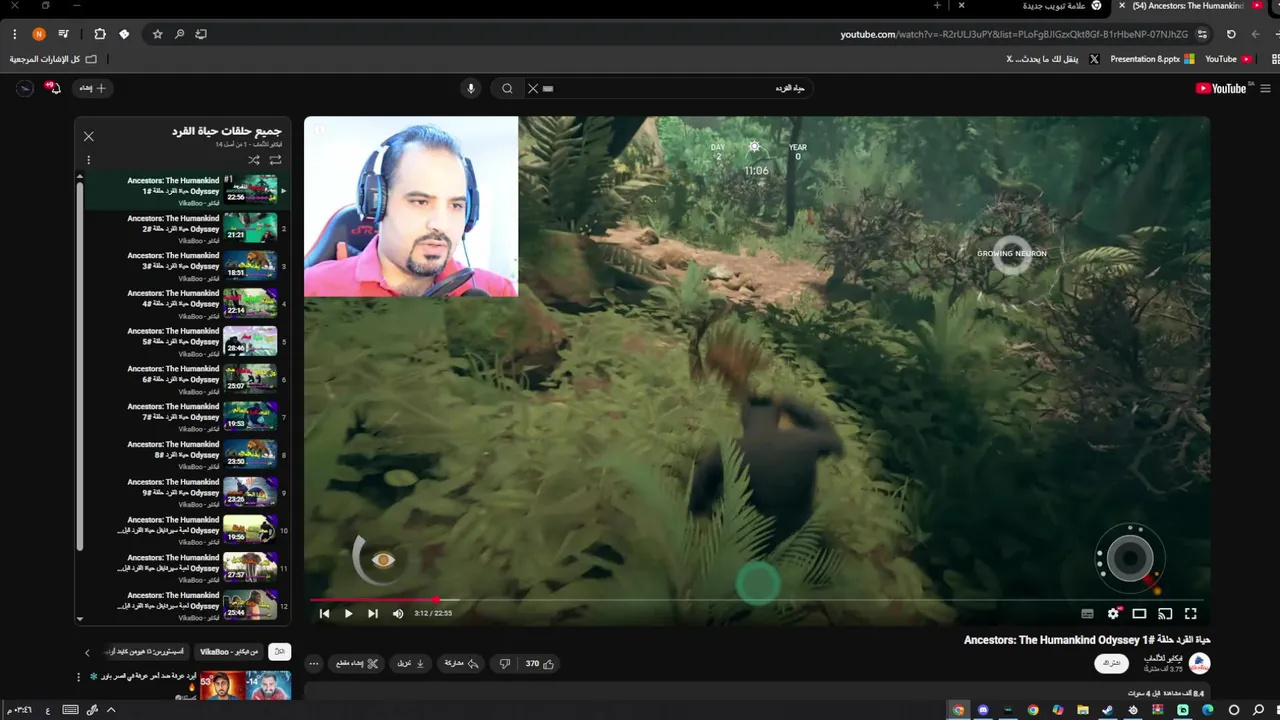Seek the red video progress bar

pos(757,600)
